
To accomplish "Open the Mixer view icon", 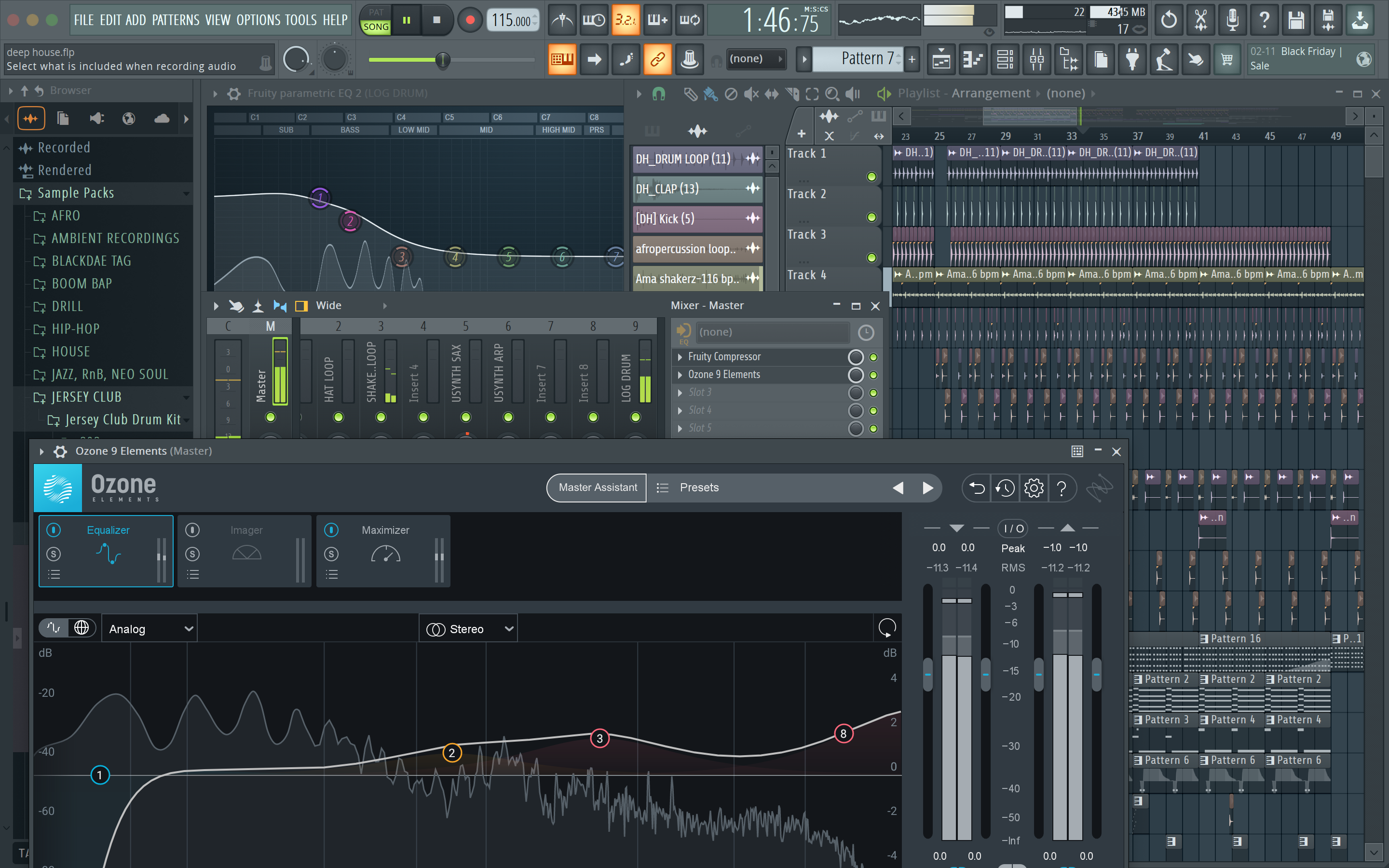I will (x=1037, y=59).
